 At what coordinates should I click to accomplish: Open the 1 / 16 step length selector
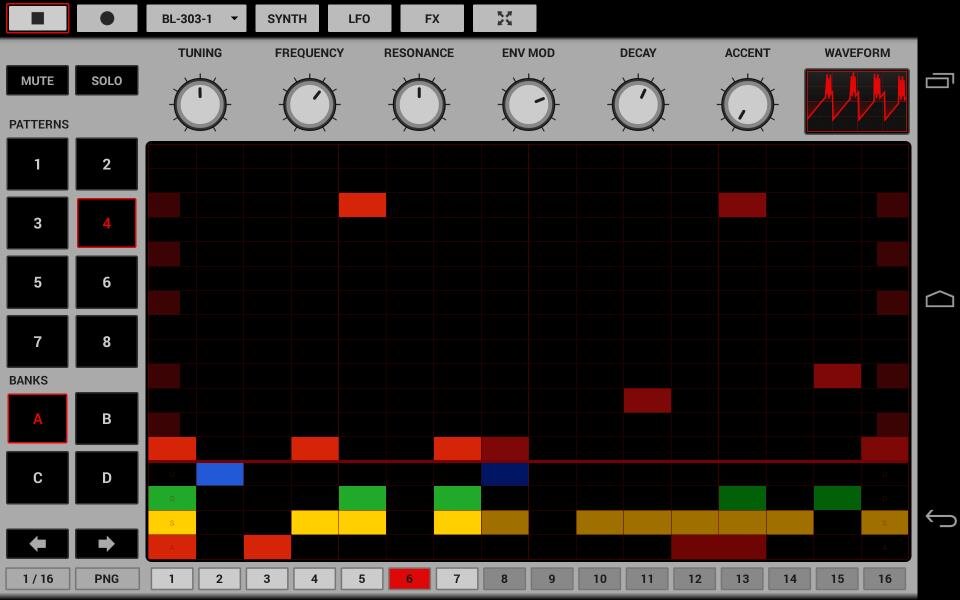coord(38,579)
